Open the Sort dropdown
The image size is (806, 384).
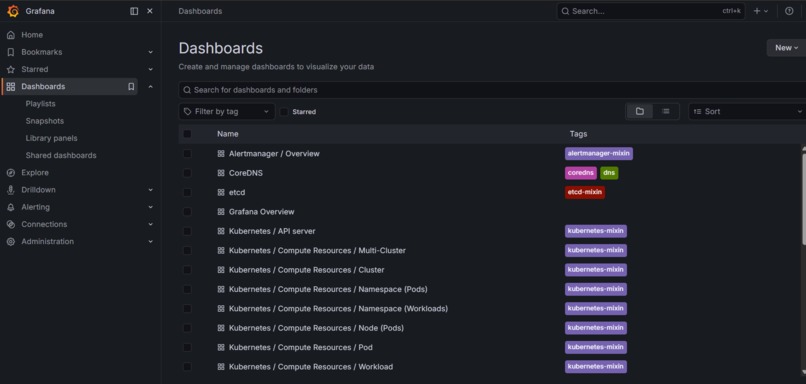coord(747,112)
